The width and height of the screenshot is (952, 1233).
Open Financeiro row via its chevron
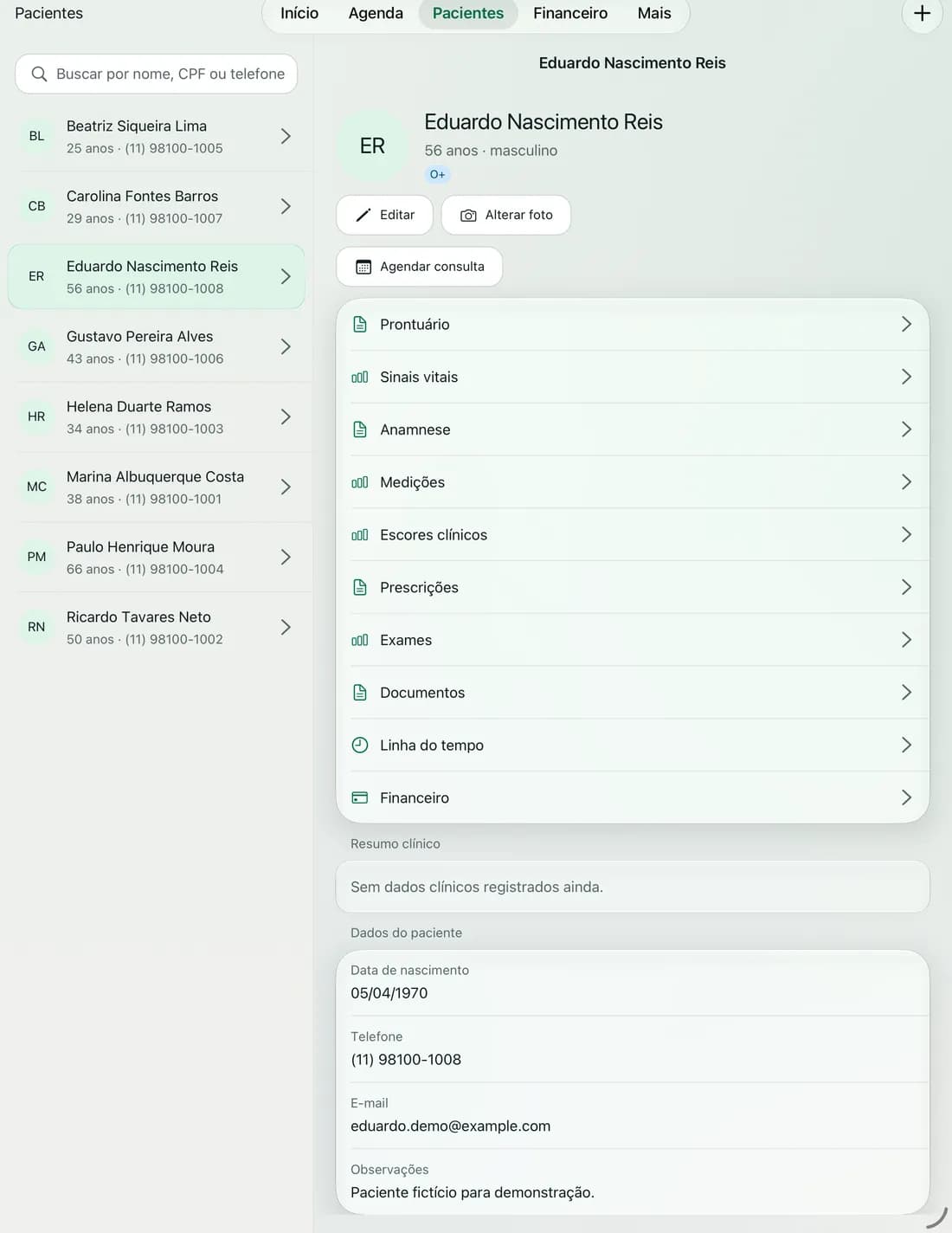pos(906,797)
